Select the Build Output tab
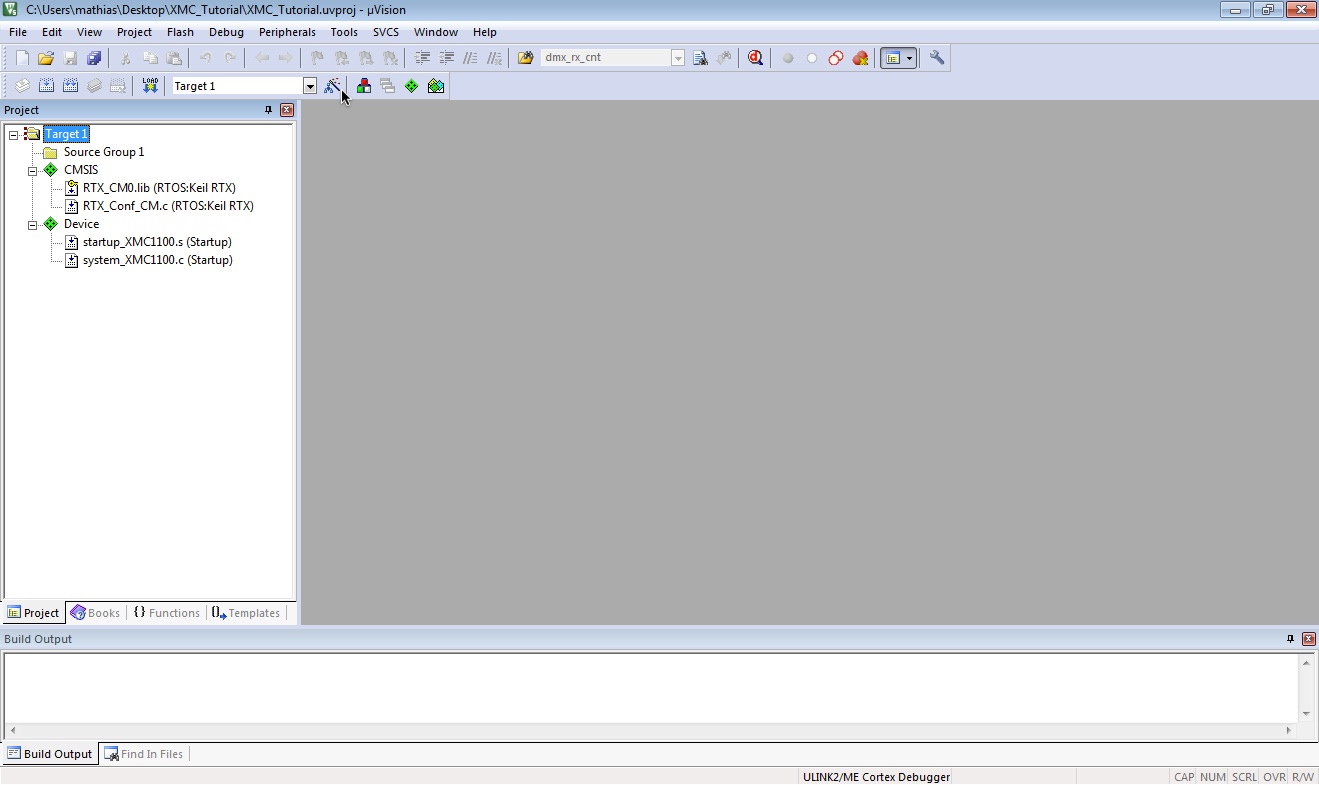This screenshot has height=785, width=1319. [49, 754]
